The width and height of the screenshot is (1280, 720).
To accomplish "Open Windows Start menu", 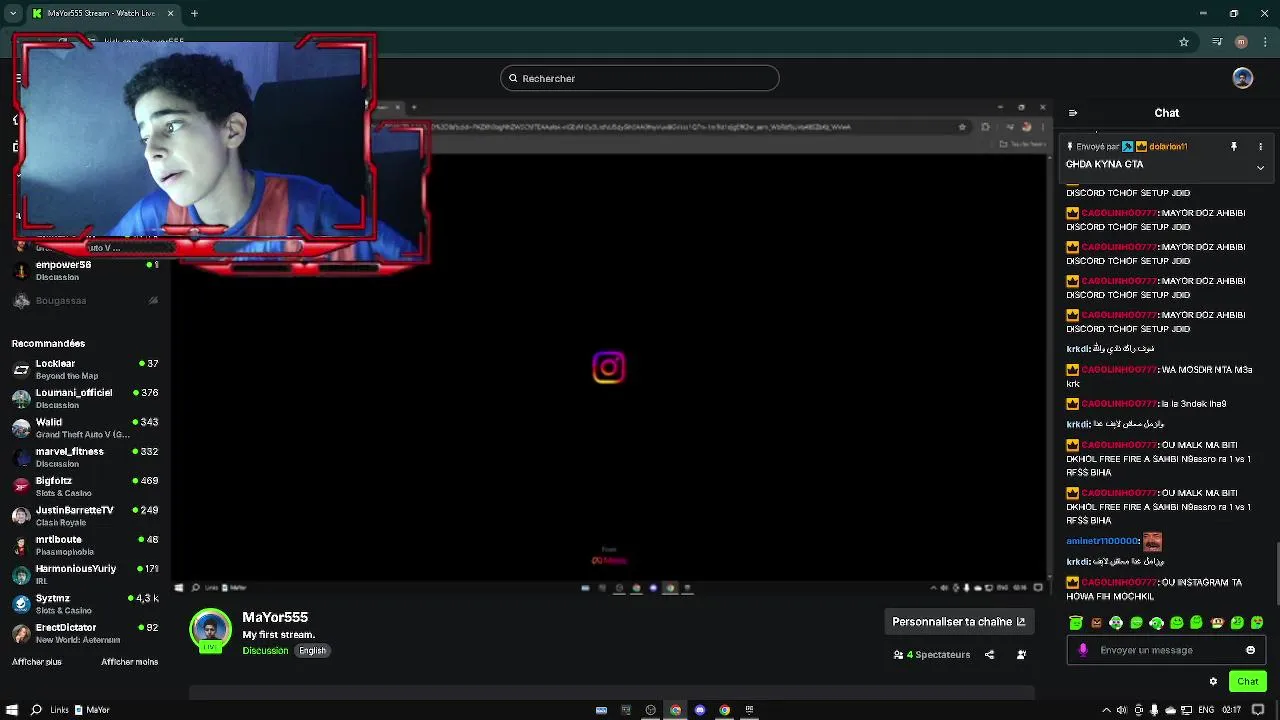I will click(x=12, y=710).
